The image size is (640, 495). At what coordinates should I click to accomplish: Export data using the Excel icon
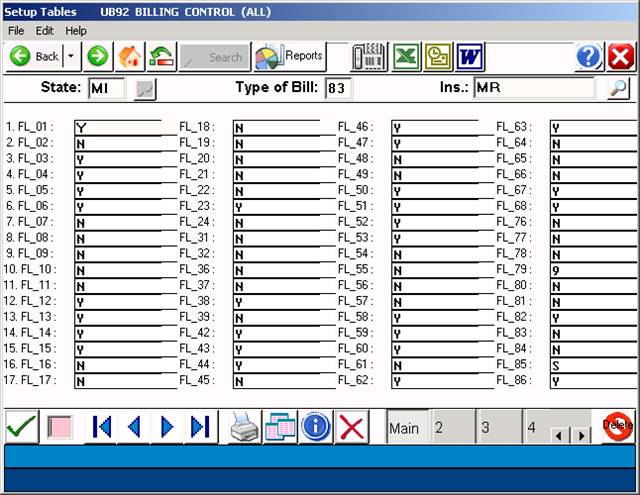pos(405,57)
